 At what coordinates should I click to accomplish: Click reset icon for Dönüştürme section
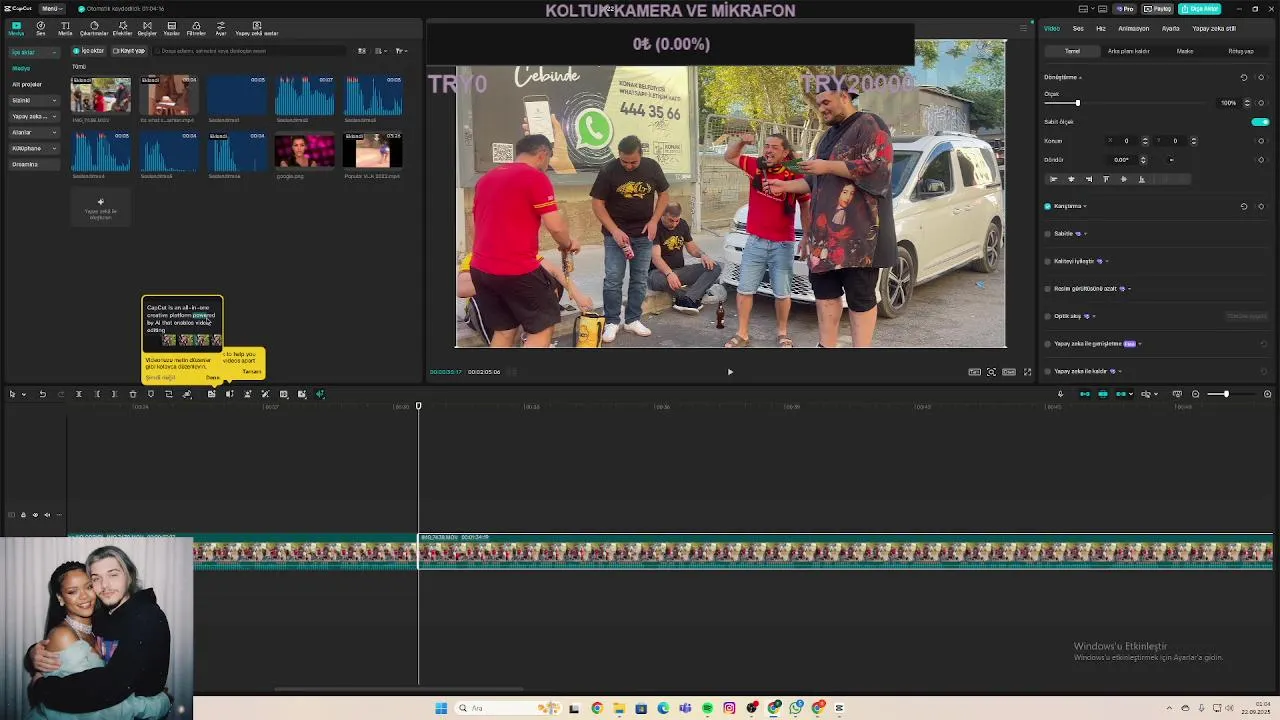tap(1244, 77)
